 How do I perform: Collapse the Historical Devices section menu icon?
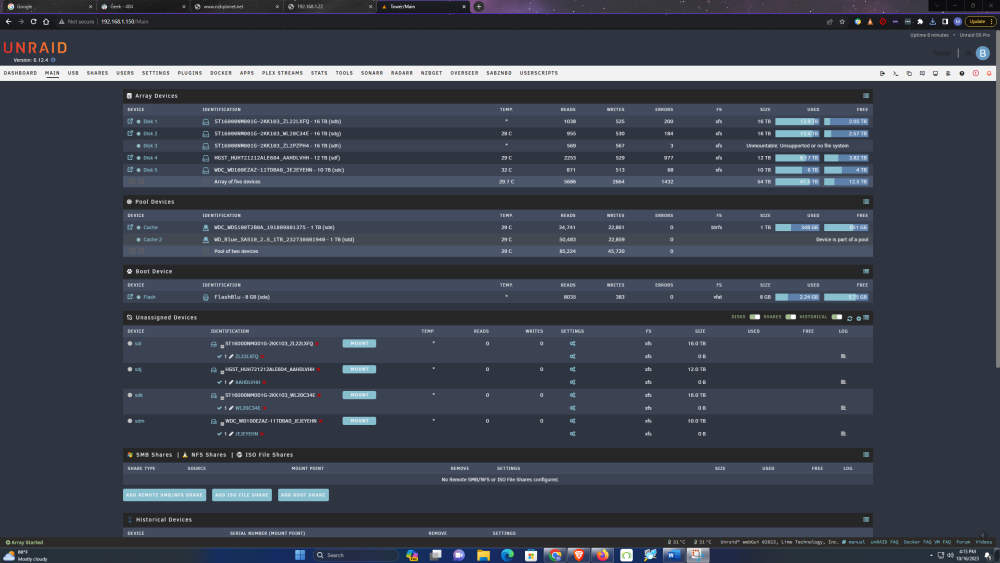coord(865,519)
